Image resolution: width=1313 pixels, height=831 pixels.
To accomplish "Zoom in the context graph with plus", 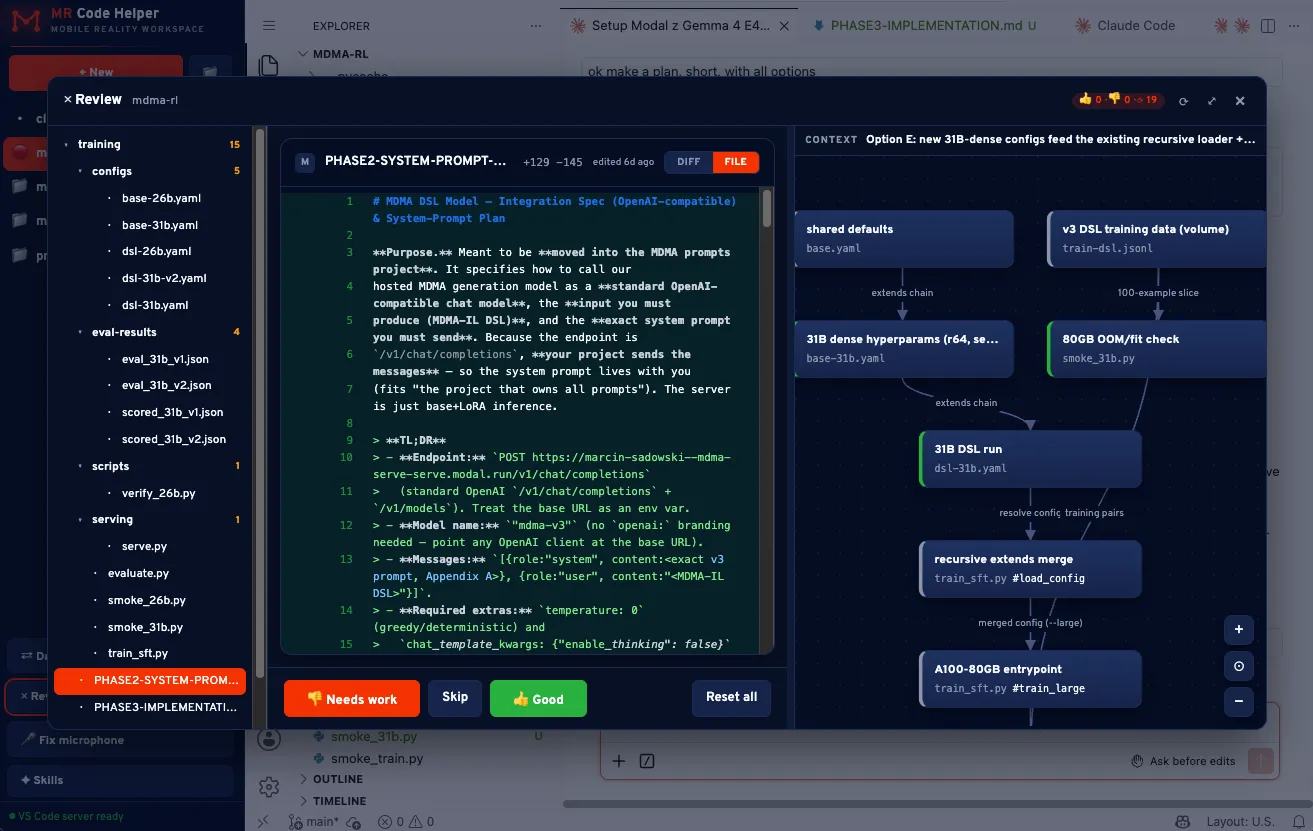I will point(1238,630).
